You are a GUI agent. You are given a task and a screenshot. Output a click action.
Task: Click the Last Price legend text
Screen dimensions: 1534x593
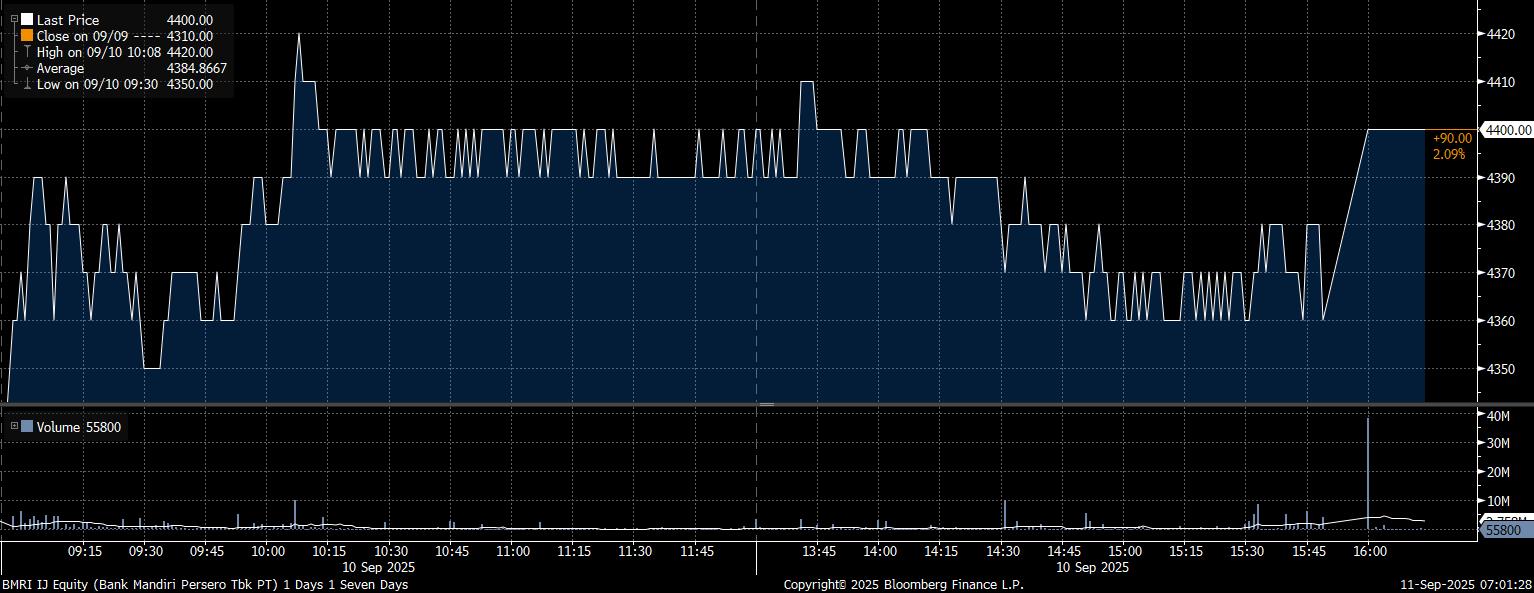pos(68,20)
